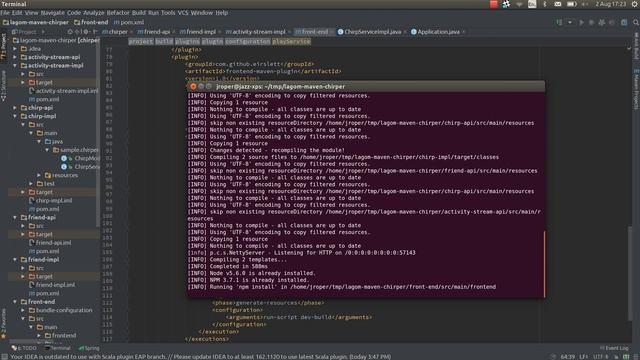Expand the .idea folder
The height and width of the screenshot is (360, 640).
(15, 49)
